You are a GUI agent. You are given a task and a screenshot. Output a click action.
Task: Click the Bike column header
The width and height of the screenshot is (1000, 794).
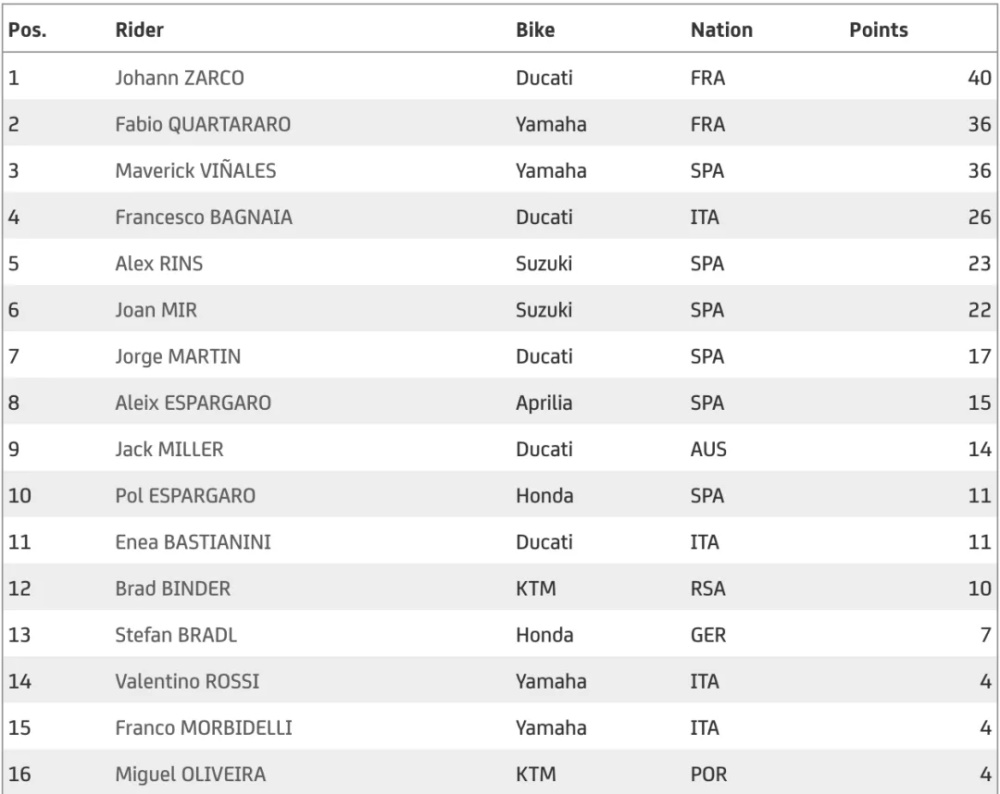tap(535, 30)
